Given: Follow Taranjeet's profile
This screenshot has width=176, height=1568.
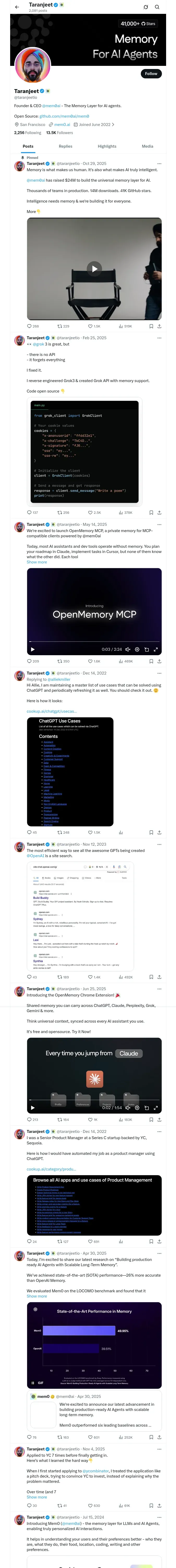Looking at the screenshot, I should (150, 74).
